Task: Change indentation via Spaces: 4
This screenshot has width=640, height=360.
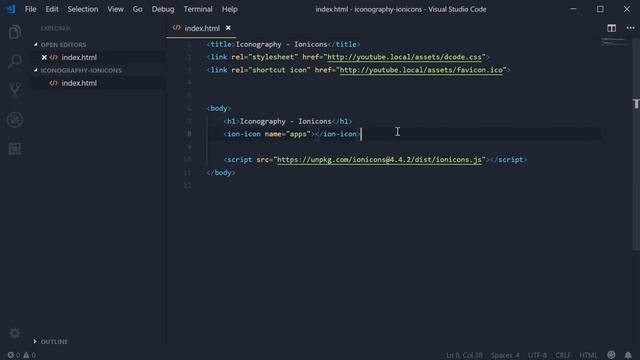Action: (505, 355)
